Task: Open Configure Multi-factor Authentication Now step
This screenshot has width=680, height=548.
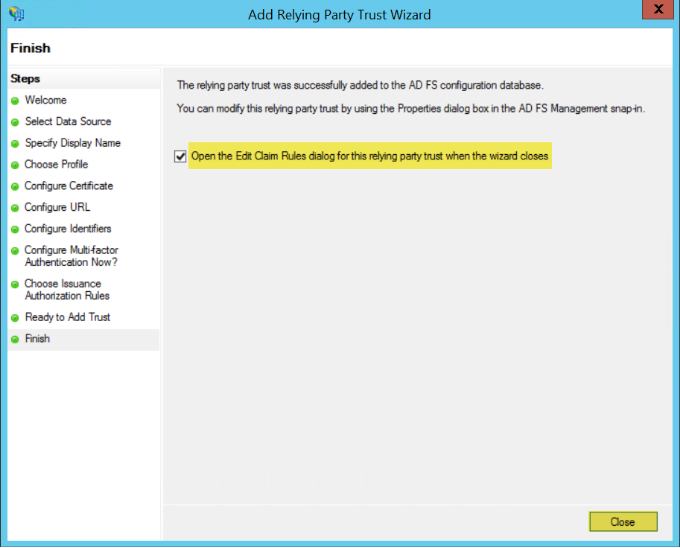Action: coord(71,256)
